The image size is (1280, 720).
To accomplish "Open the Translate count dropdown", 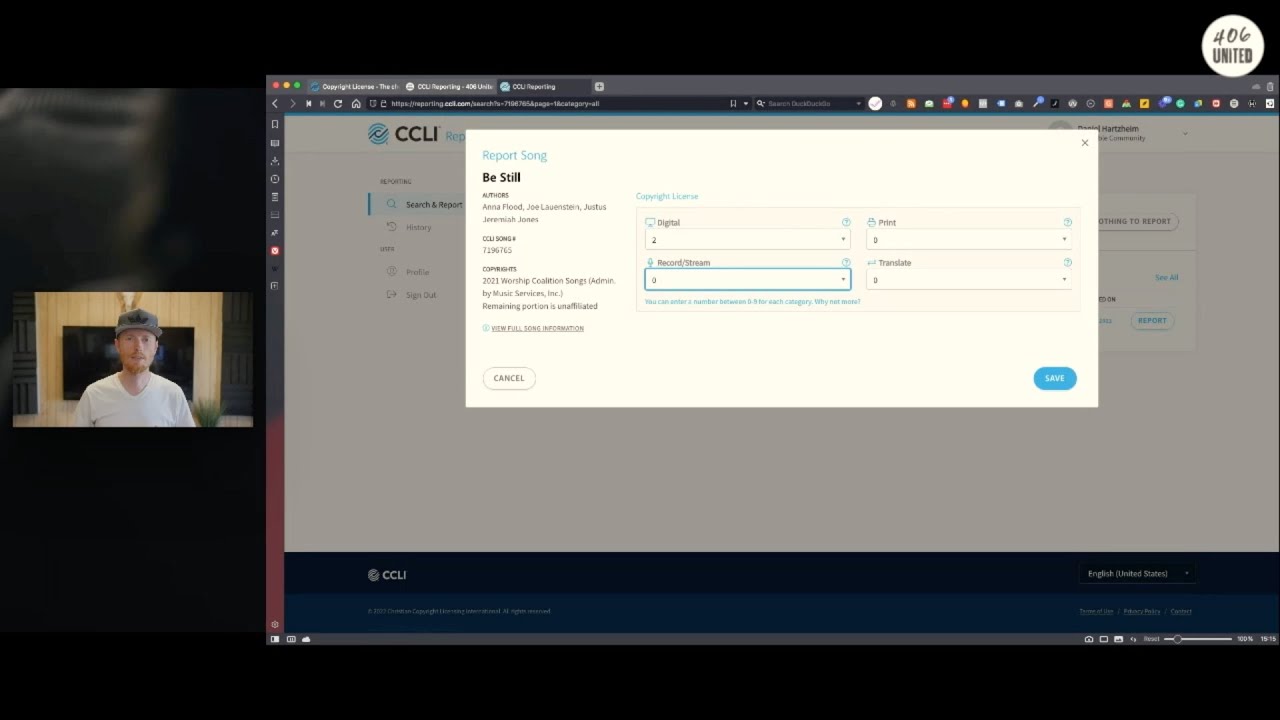I will coord(968,280).
